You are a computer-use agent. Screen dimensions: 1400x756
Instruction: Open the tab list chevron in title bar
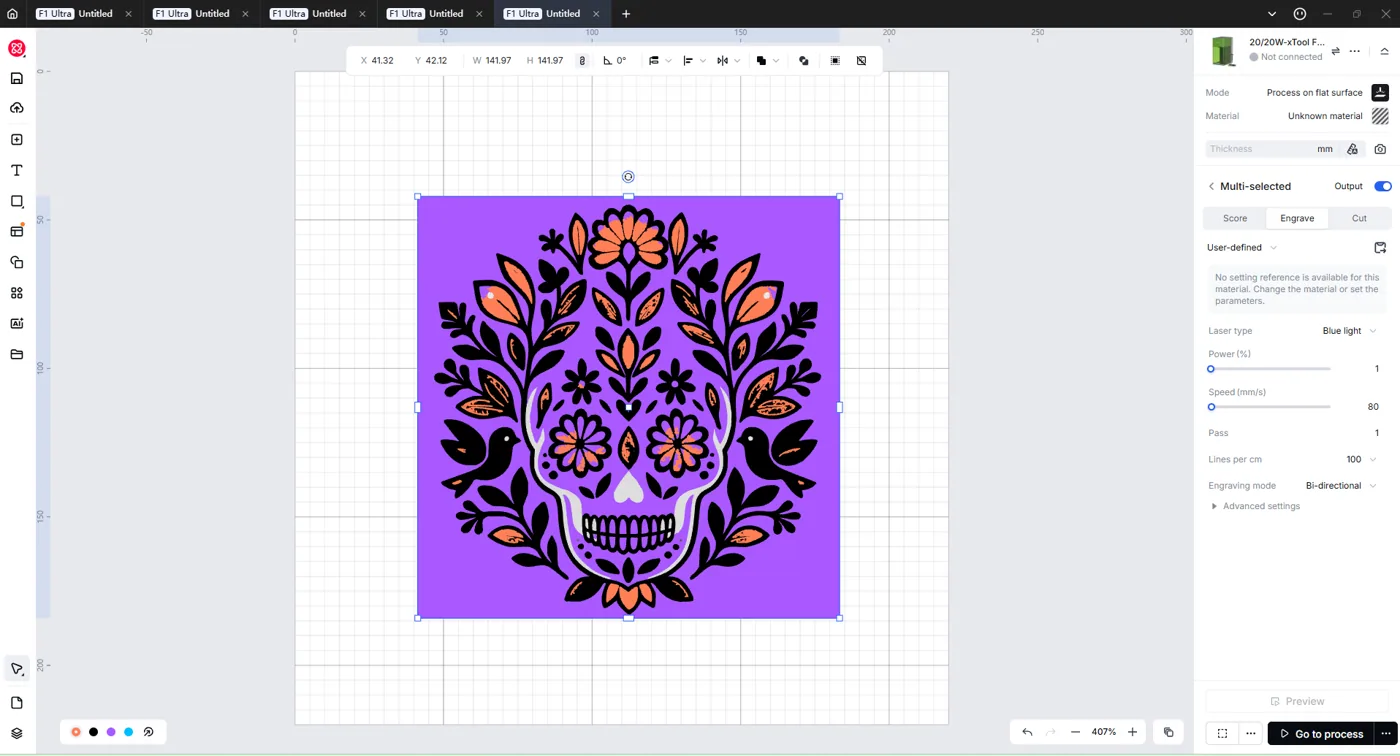(1271, 14)
